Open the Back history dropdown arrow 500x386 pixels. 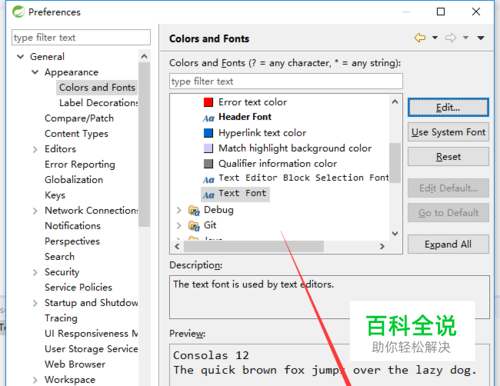[x=435, y=38]
